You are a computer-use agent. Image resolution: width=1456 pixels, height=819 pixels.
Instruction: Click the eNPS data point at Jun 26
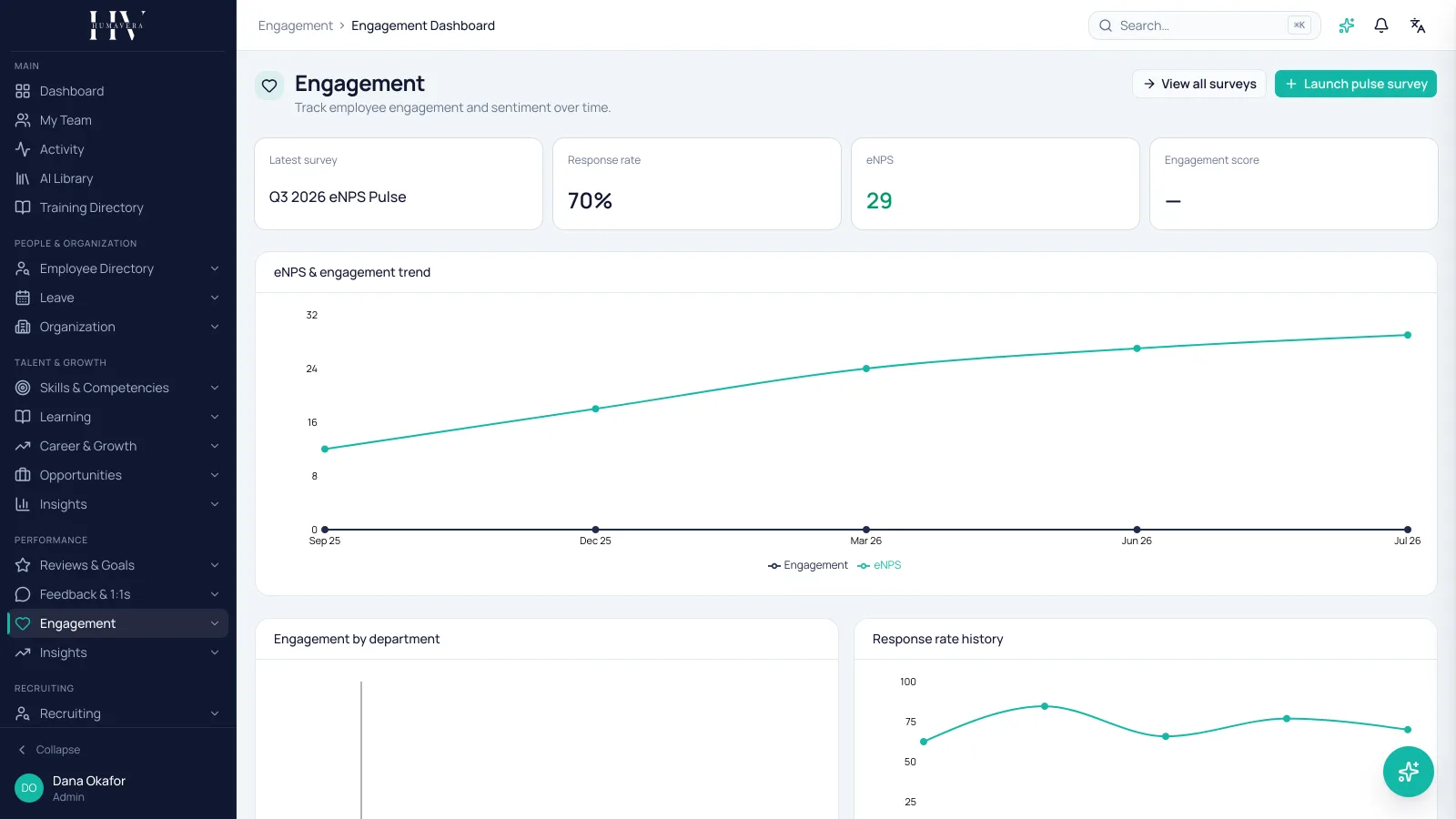1137,349
